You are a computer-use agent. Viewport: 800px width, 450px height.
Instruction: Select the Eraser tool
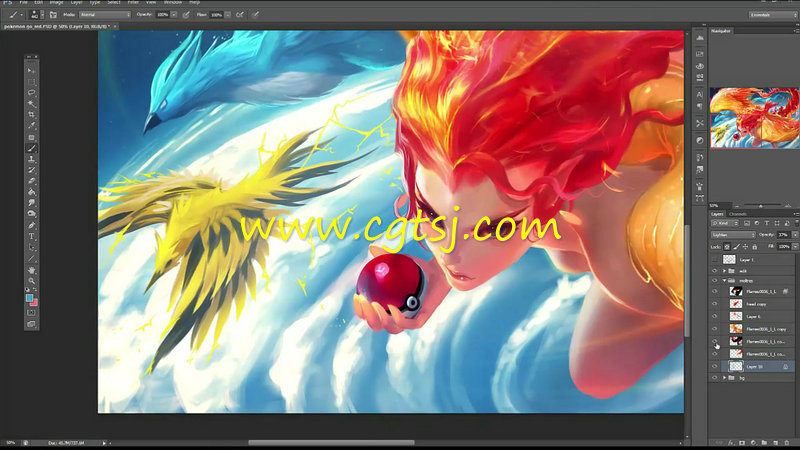(x=31, y=181)
